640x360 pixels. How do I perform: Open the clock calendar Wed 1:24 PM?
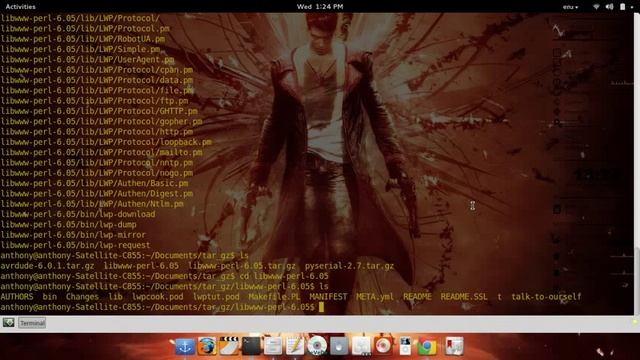[320, 7]
